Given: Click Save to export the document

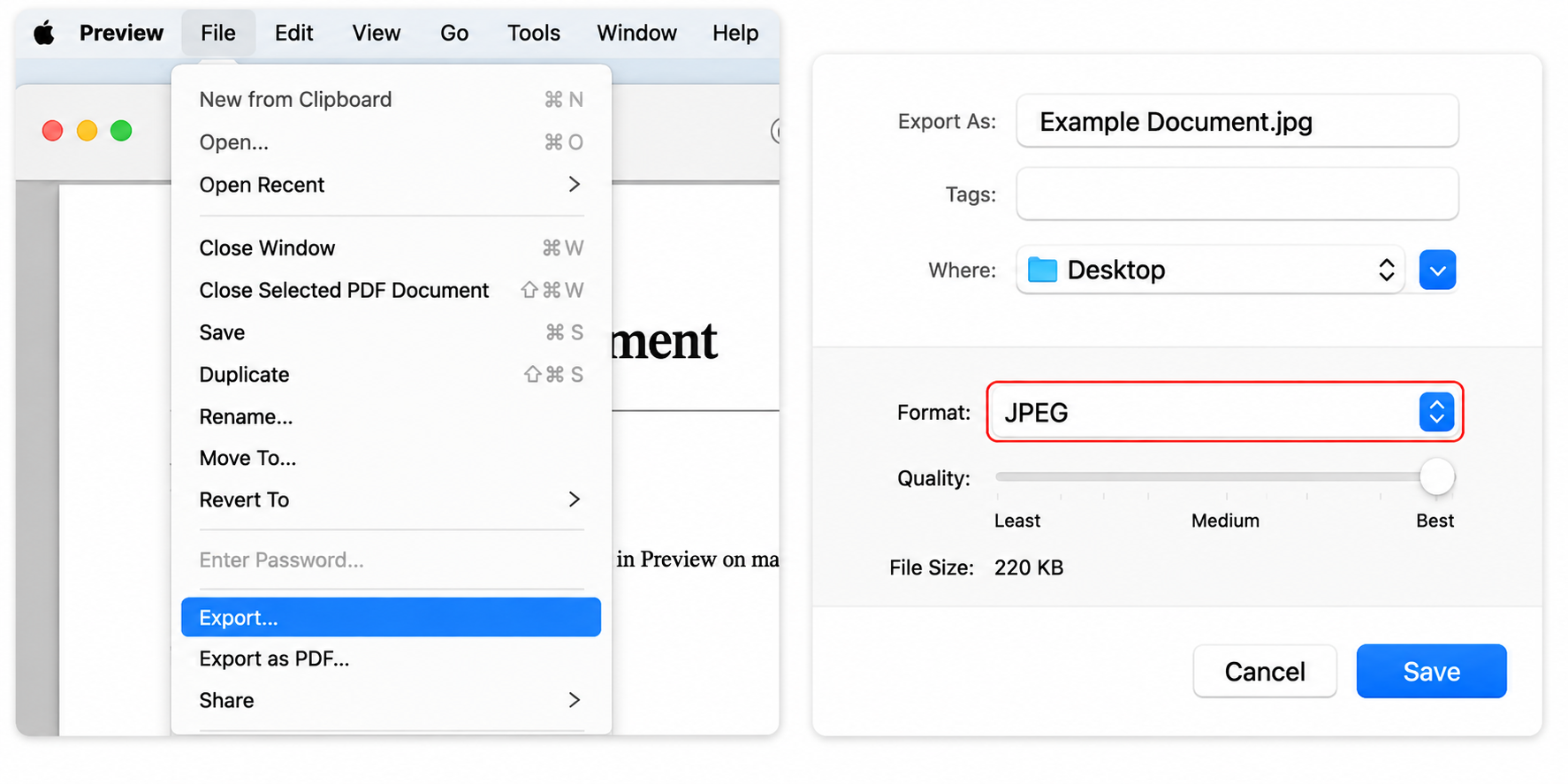Looking at the screenshot, I should [x=1431, y=672].
